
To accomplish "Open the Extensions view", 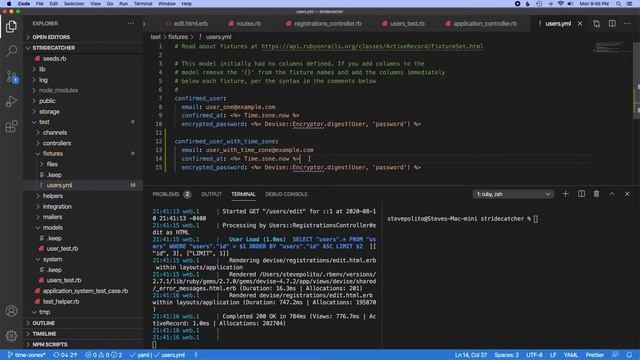I will tap(11, 126).
